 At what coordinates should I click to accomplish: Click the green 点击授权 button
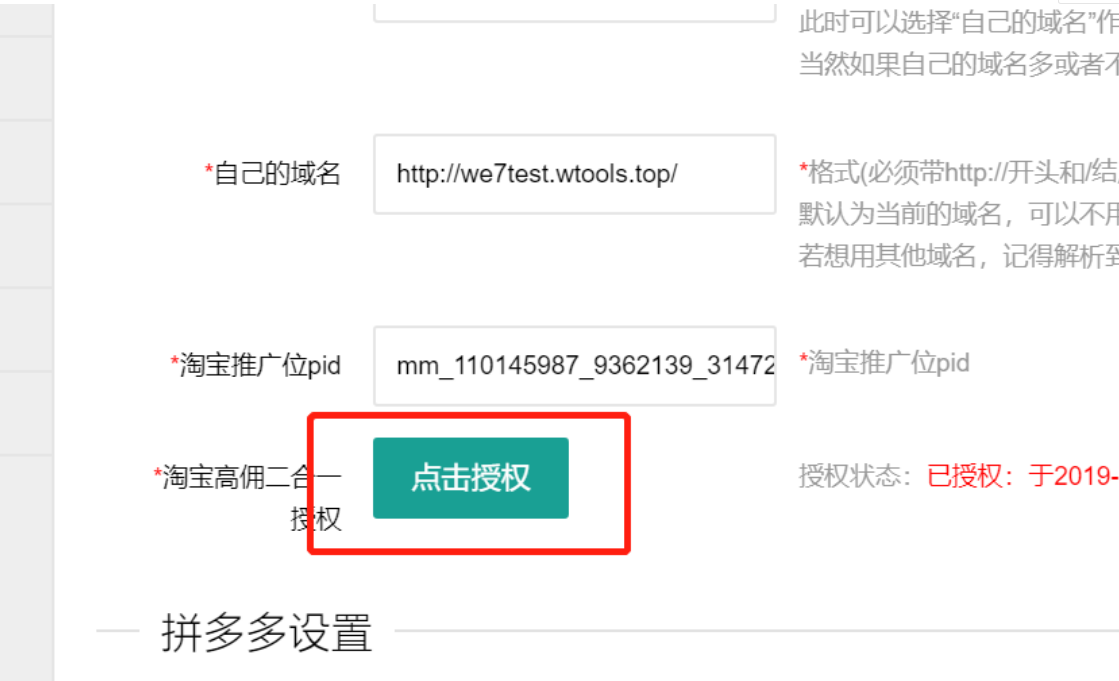470,478
